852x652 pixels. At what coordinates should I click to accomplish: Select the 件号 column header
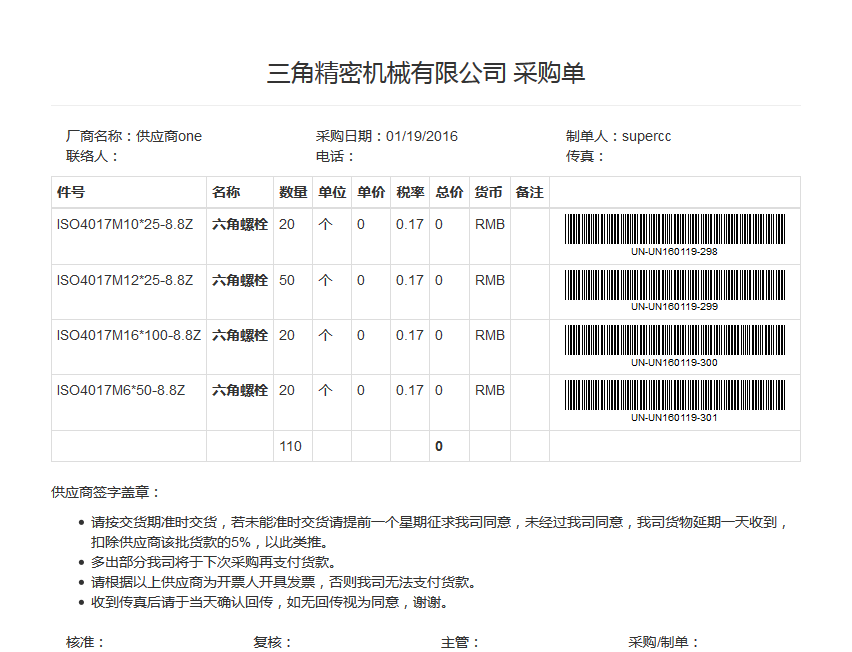point(71,192)
